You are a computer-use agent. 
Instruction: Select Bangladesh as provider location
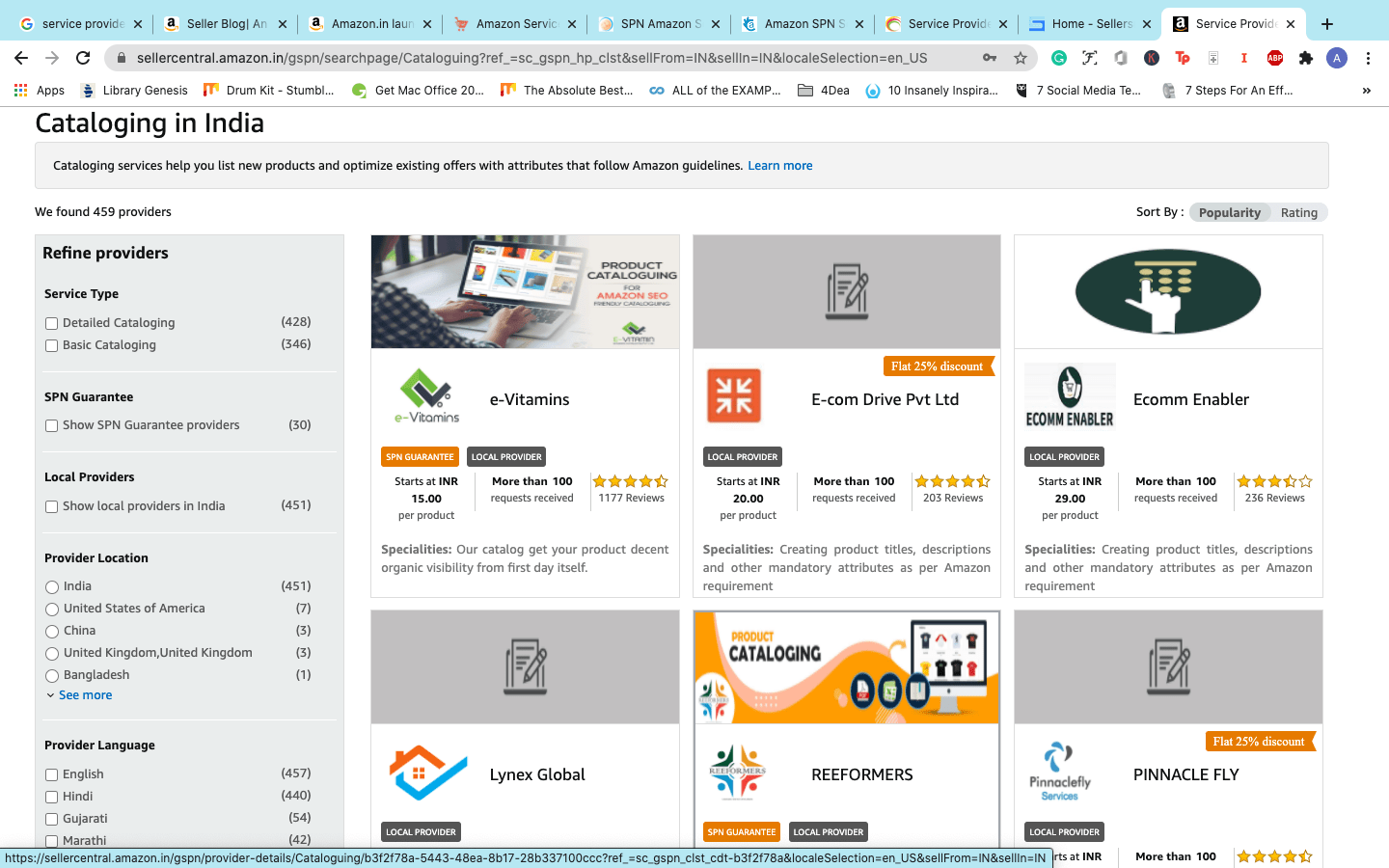[x=52, y=675]
